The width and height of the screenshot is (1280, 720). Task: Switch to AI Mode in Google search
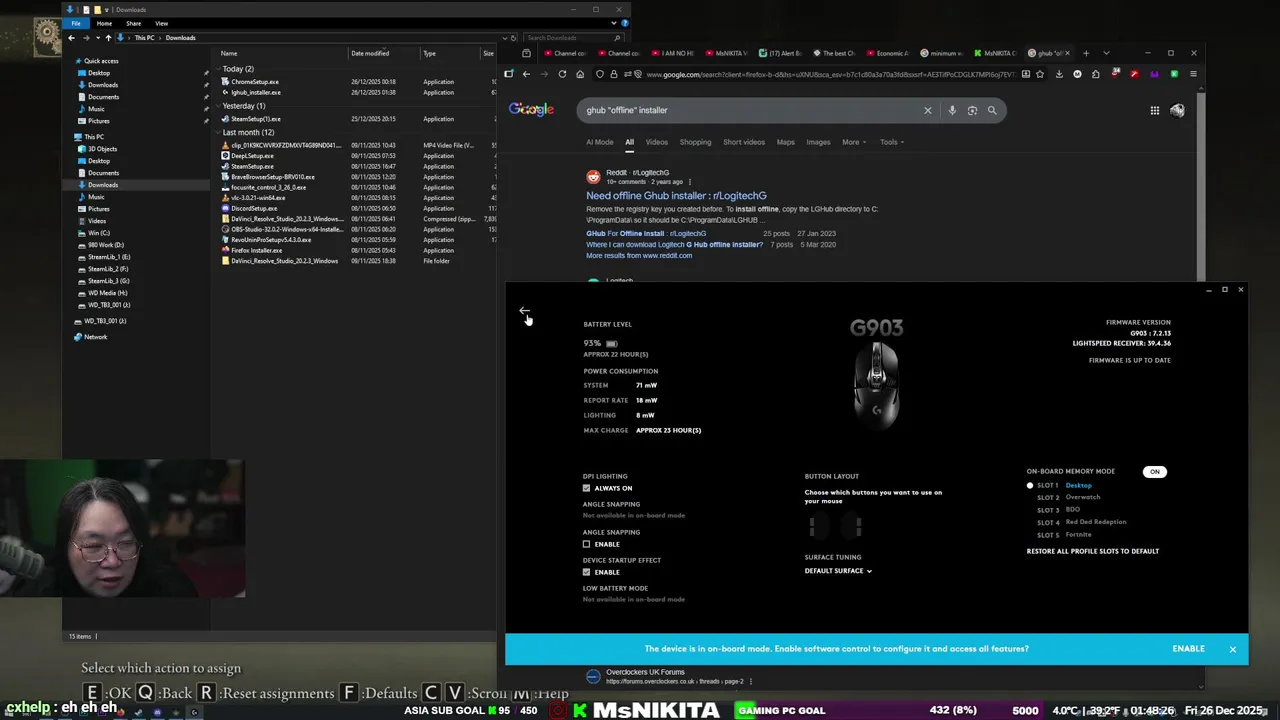coord(599,142)
